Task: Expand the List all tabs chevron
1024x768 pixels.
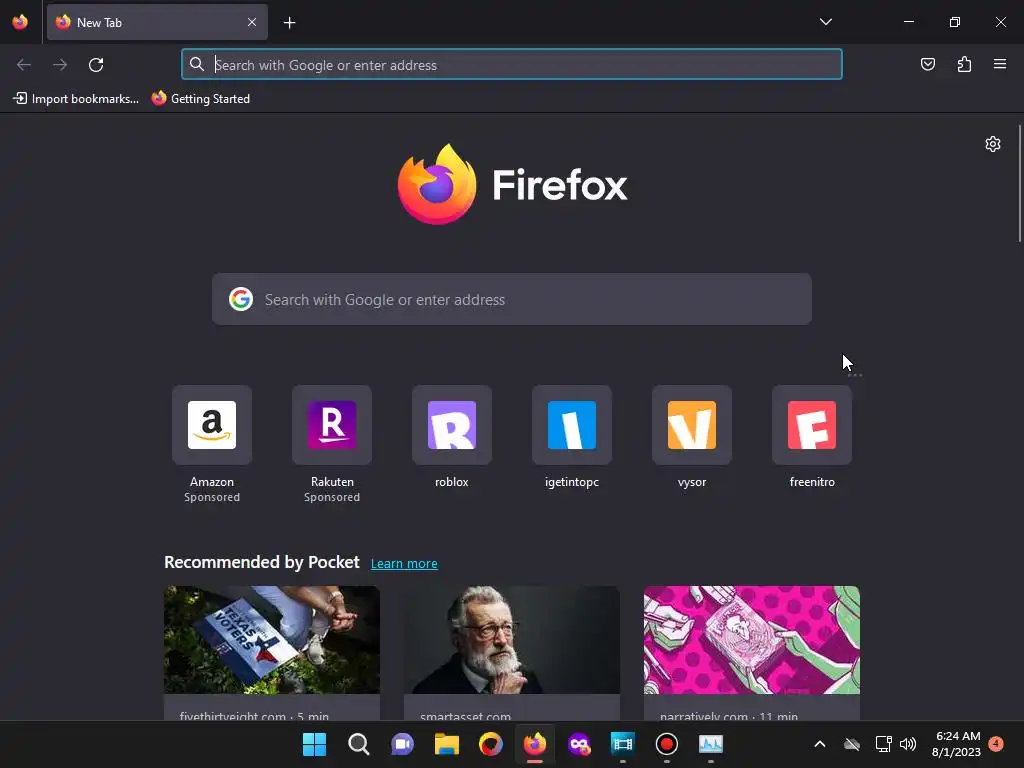Action: [x=825, y=22]
